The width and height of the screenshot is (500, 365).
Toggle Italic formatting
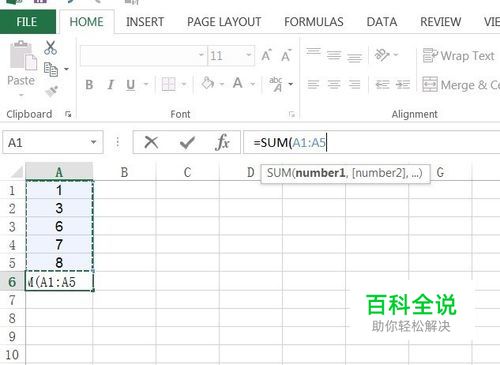coord(110,85)
